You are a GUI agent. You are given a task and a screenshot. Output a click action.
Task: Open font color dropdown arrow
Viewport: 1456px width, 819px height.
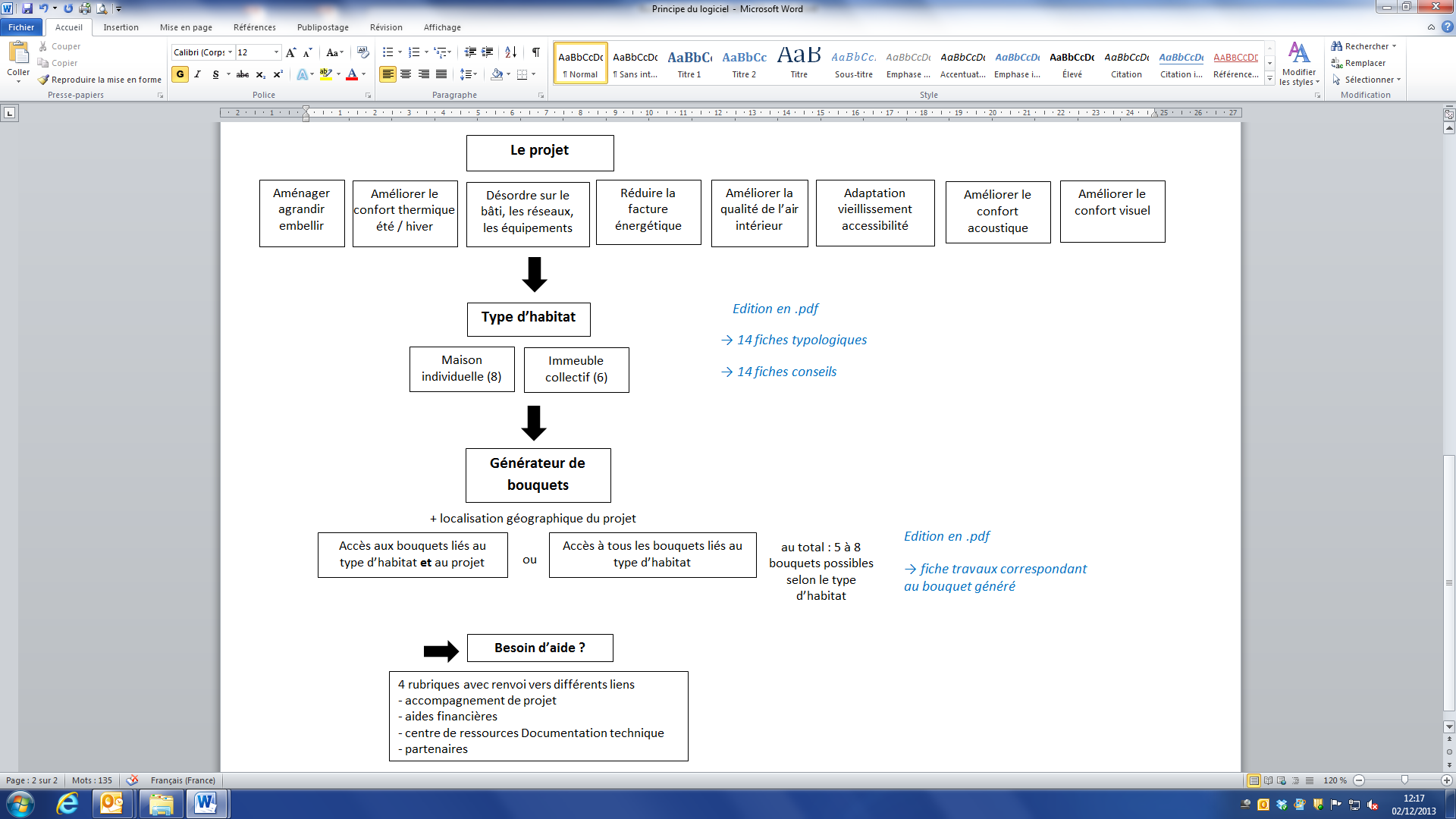(364, 74)
